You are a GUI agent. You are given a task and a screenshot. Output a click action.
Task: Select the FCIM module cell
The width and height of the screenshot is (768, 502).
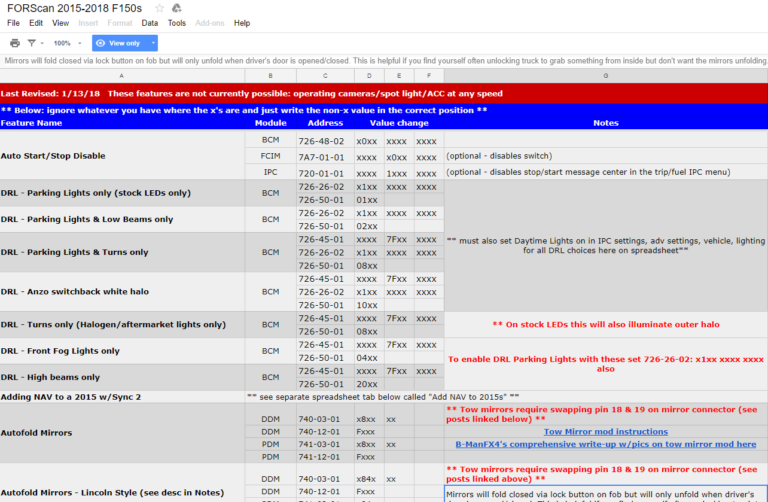tap(270, 156)
